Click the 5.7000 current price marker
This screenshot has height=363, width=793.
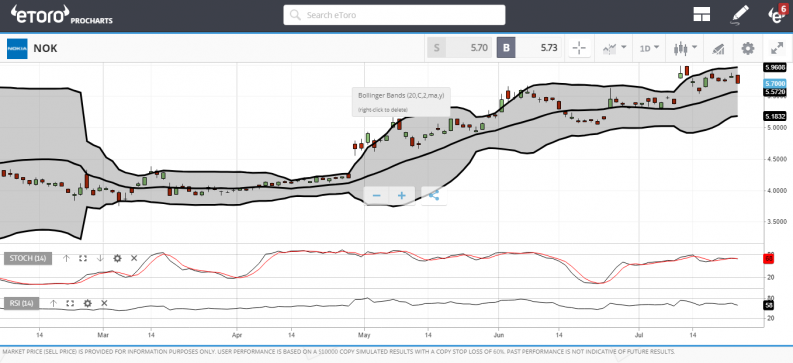tap(775, 83)
